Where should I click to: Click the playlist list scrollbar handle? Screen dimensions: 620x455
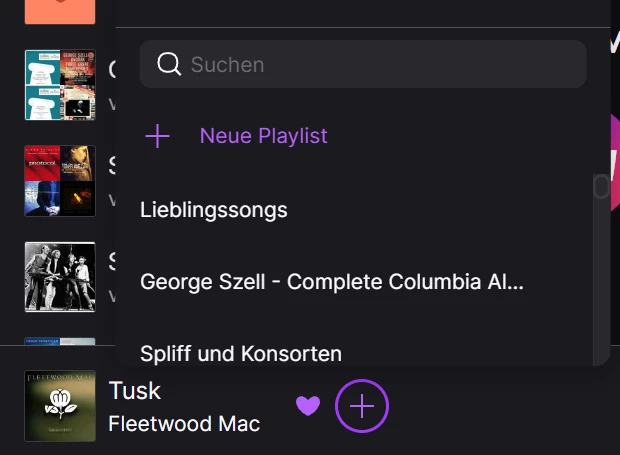(x=601, y=187)
